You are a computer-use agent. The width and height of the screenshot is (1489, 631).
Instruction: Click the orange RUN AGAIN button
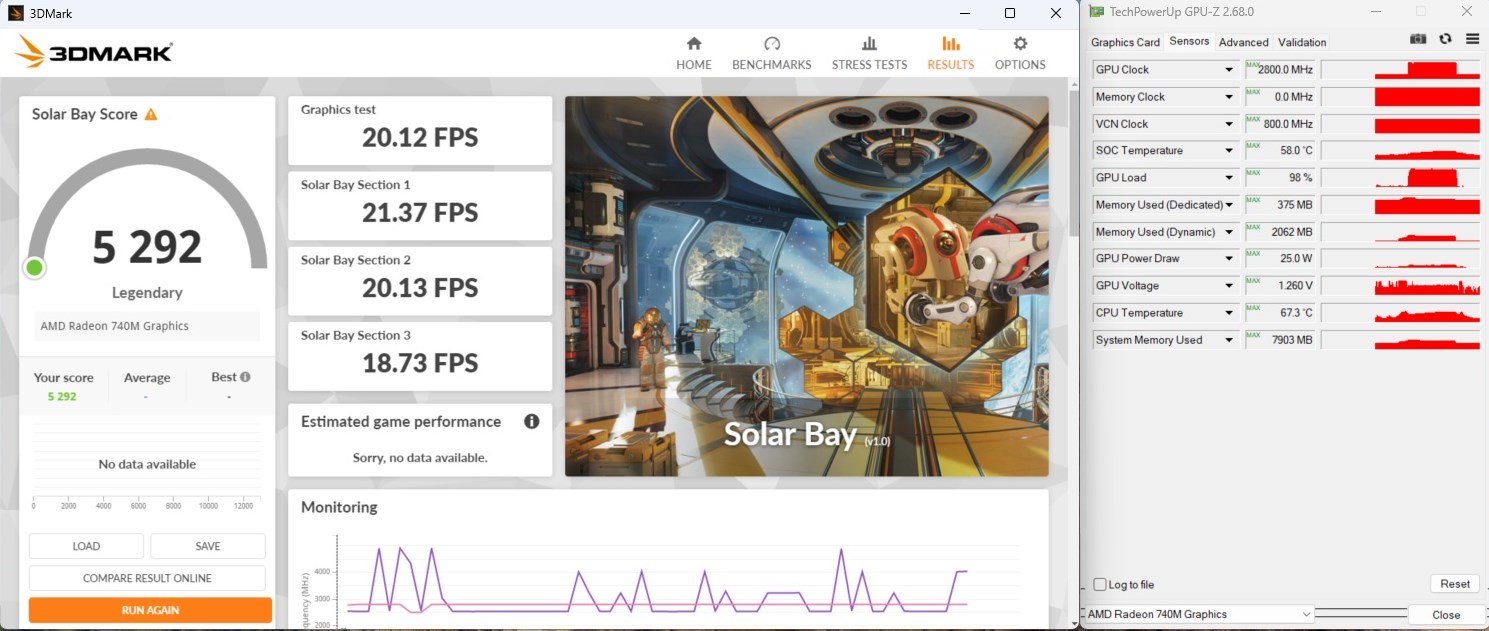click(x=150, y=610)
